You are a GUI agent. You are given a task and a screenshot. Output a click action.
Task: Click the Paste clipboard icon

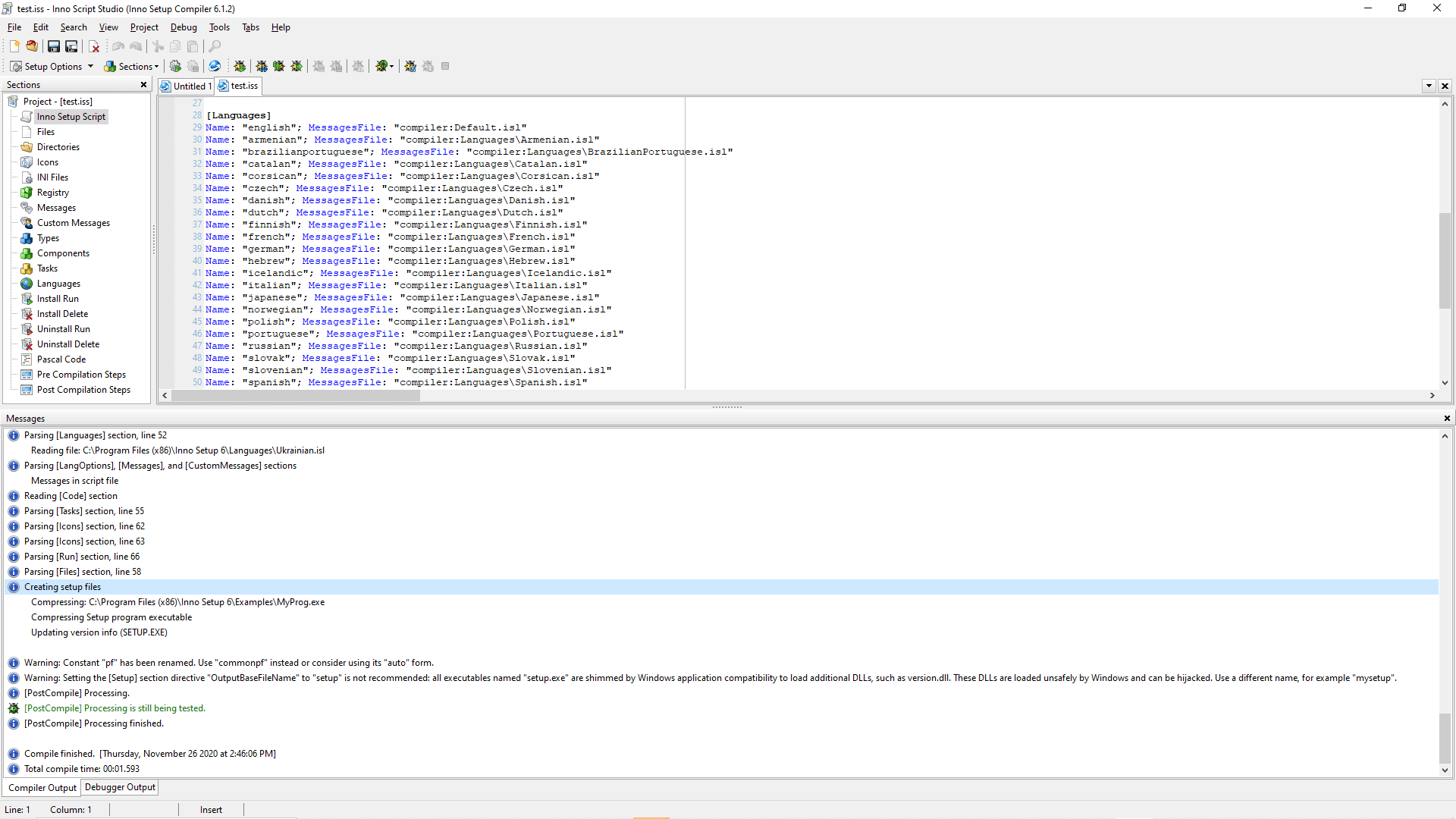[193, 46]
